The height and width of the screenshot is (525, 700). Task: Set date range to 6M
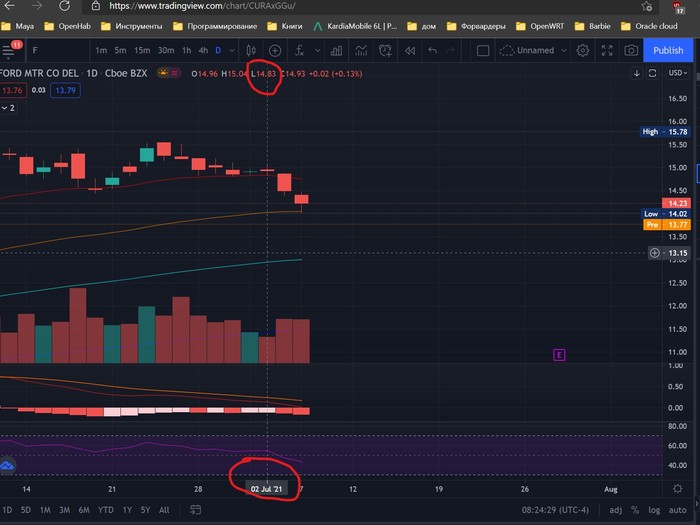pyautogui.click(x=84, y=510)
